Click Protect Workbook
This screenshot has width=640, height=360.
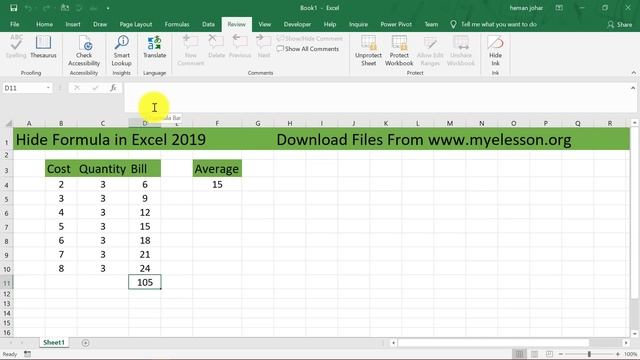click(399, 51)
